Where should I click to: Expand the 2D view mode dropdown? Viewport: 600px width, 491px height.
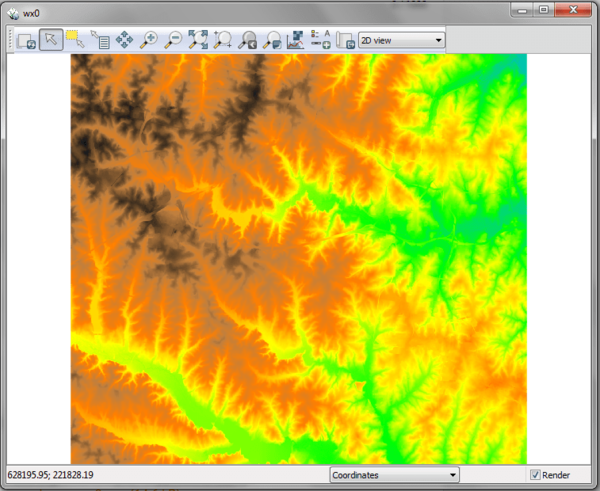pyautogui.click(x=401, y=41)
